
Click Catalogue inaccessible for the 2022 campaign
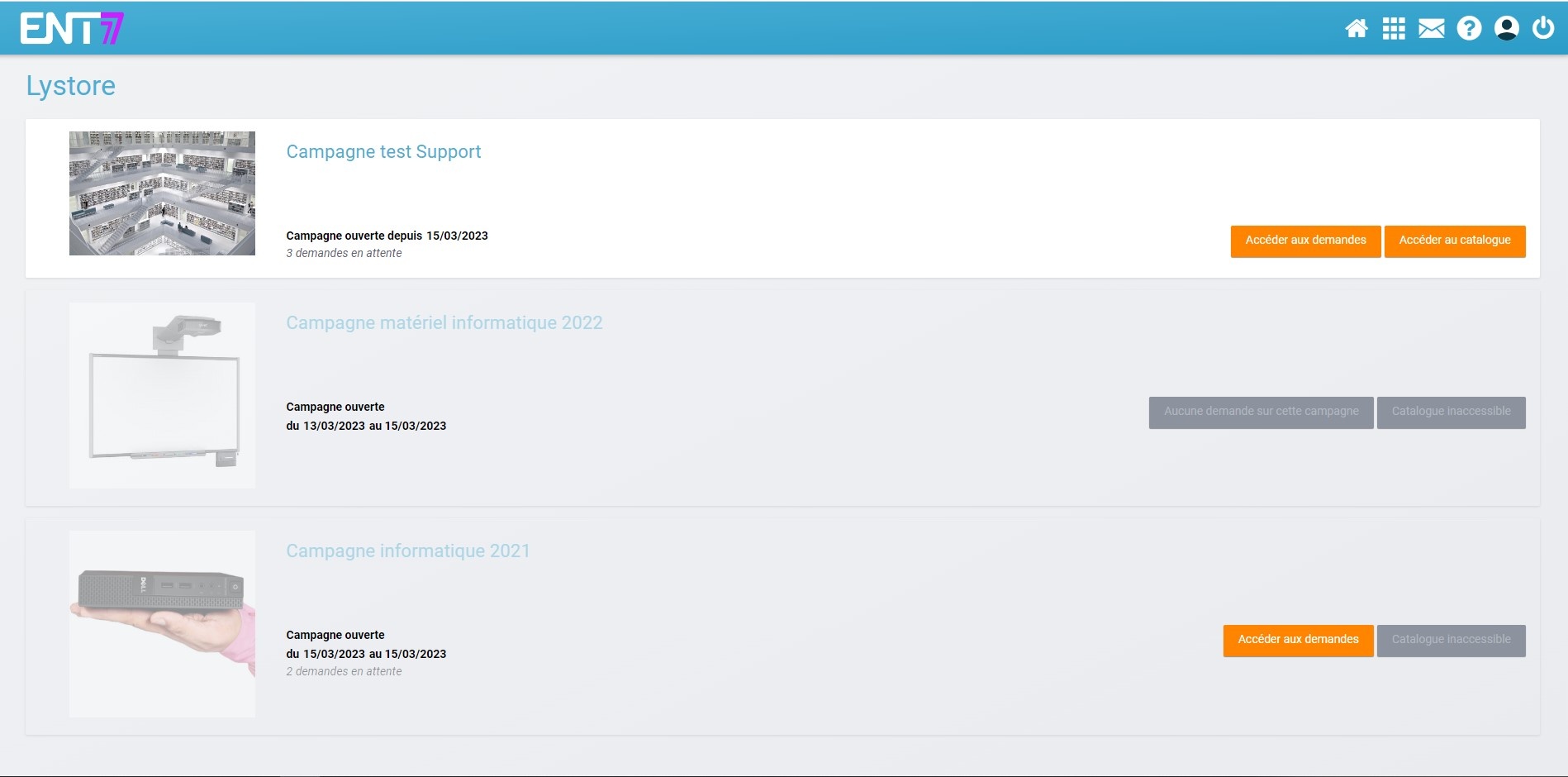point(1451,412)
